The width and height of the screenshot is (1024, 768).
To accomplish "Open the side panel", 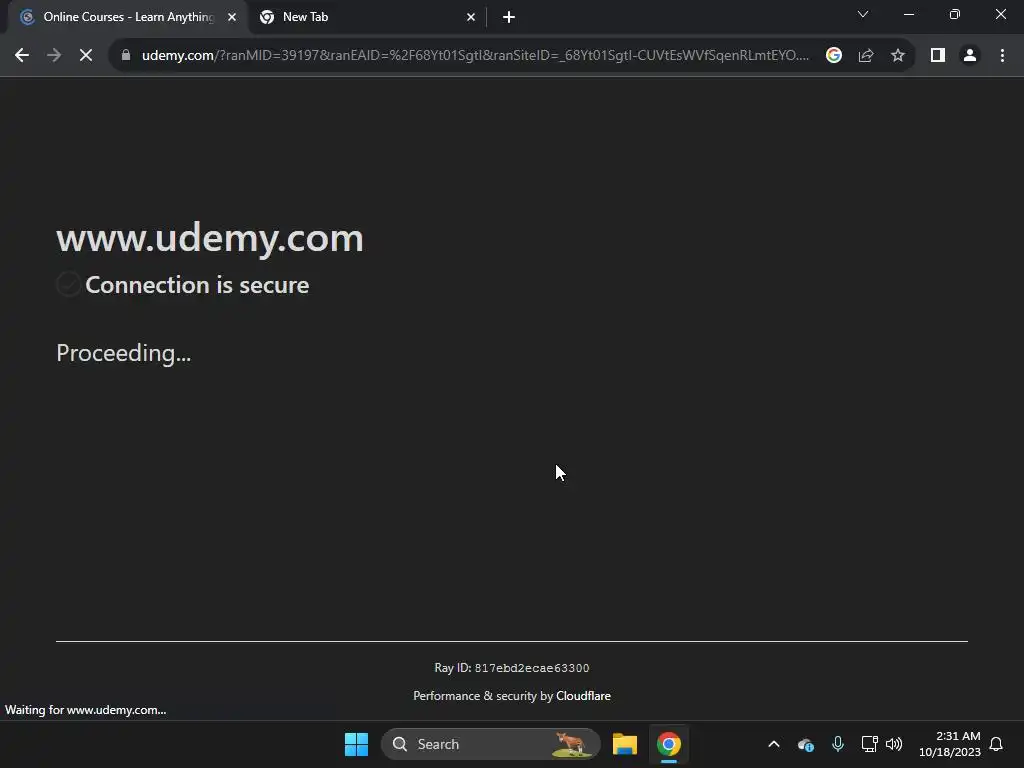I will click(x=938, y=56).
